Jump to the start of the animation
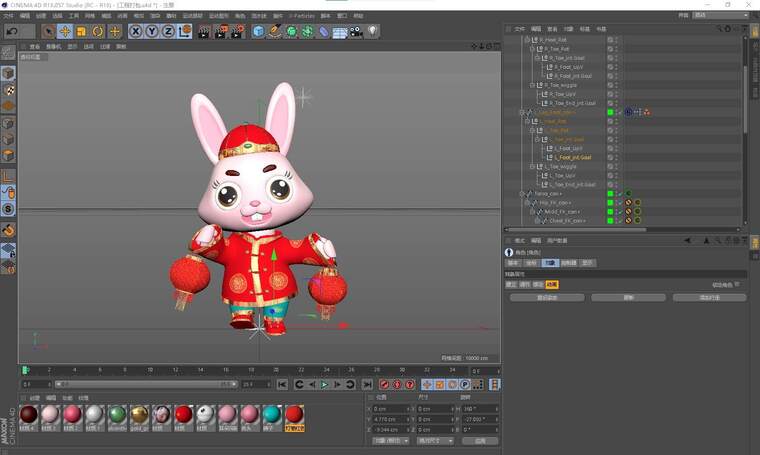This screenshot has width=760, height=455. click(282, 384)
